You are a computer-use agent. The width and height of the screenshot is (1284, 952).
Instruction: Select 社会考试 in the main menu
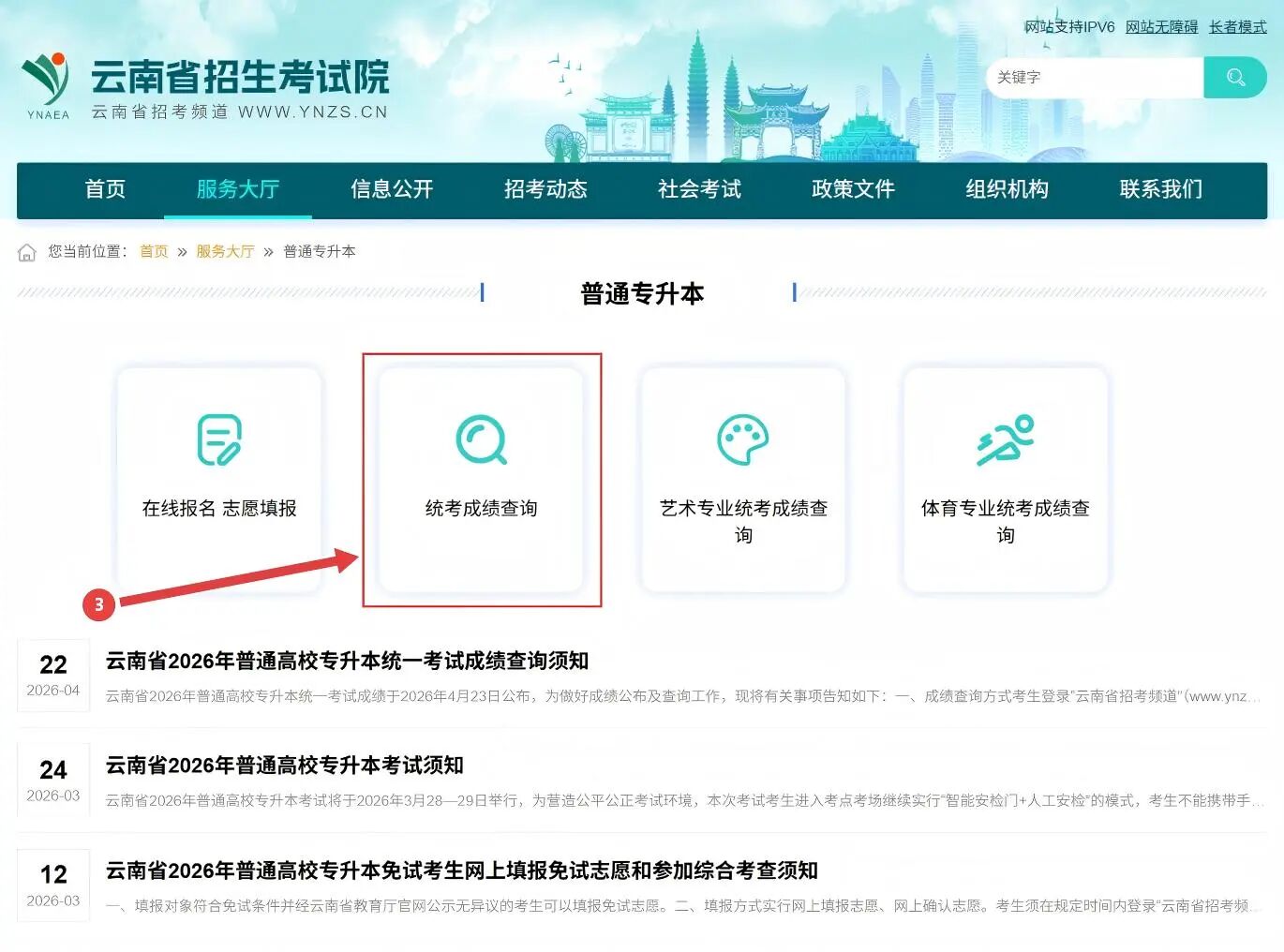[699, 189]
